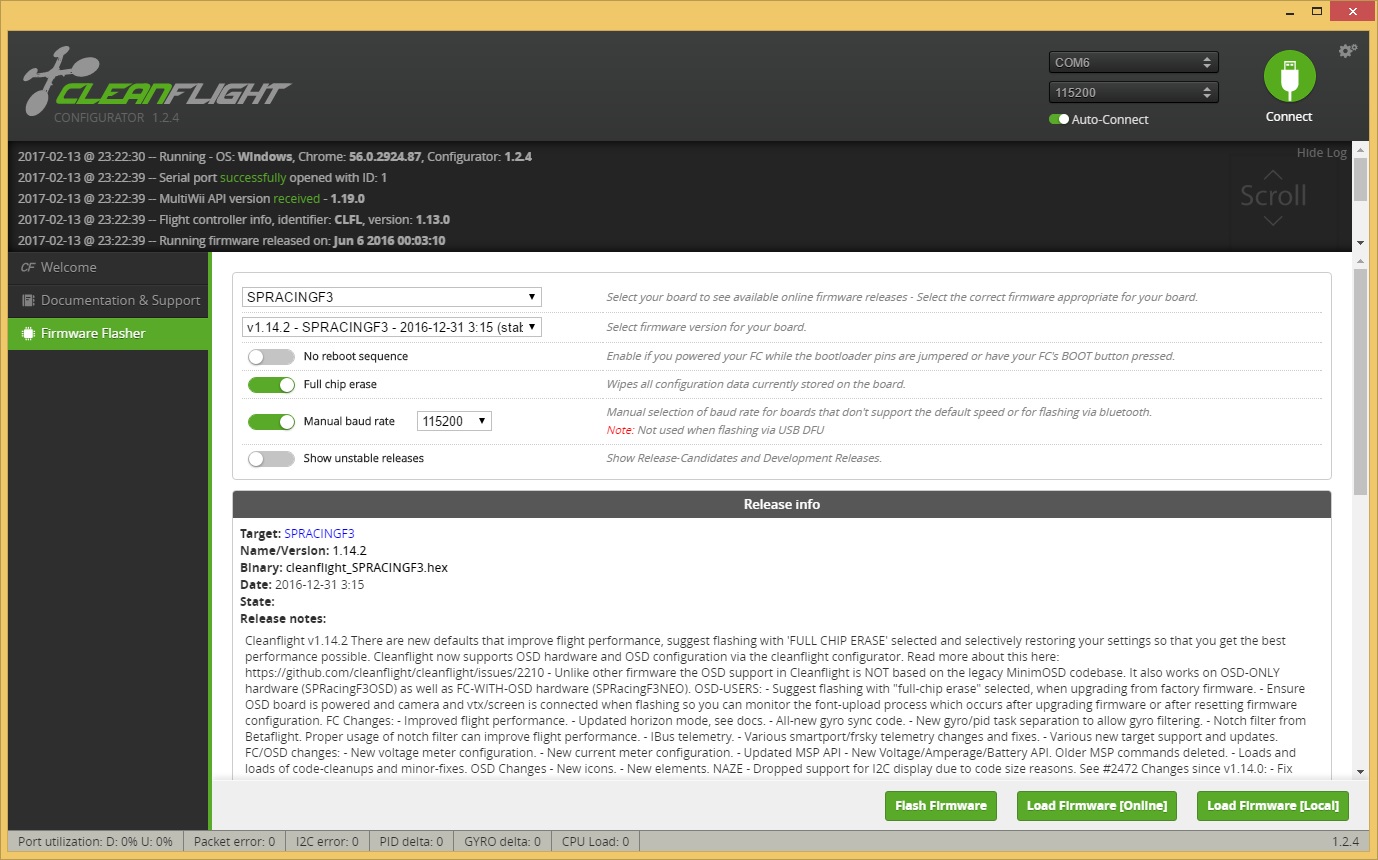Enable No reboot sequence toggle
1378x860 pixels.
271,356
